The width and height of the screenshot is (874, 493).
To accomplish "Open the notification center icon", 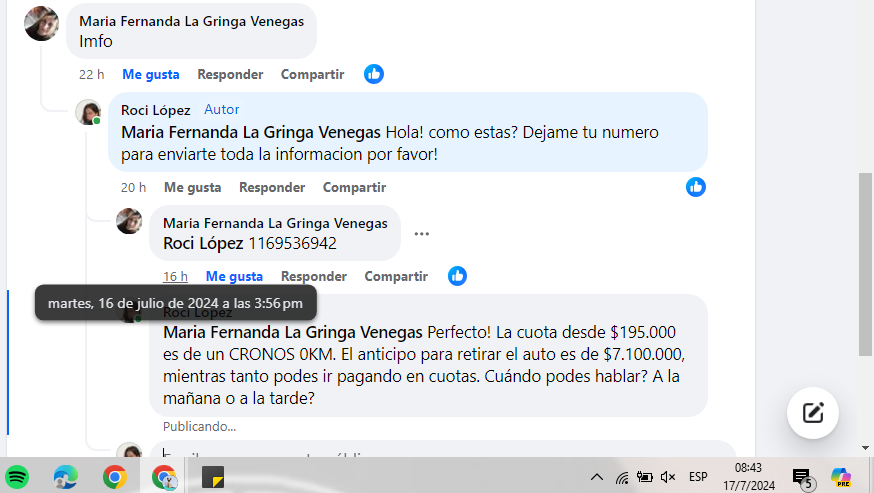I will (803, 478).
